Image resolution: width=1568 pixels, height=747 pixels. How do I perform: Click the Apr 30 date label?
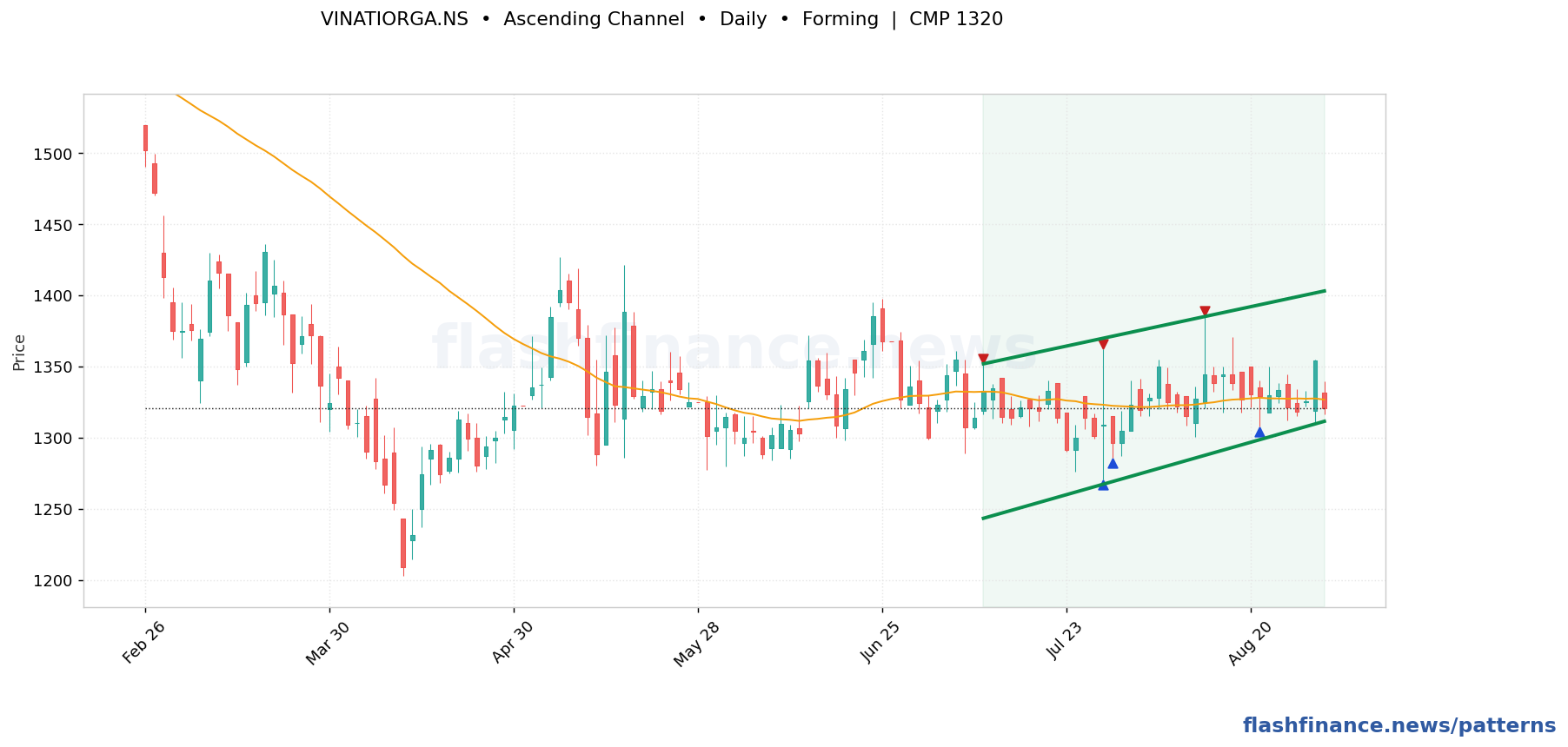click(x=512, y=644)
